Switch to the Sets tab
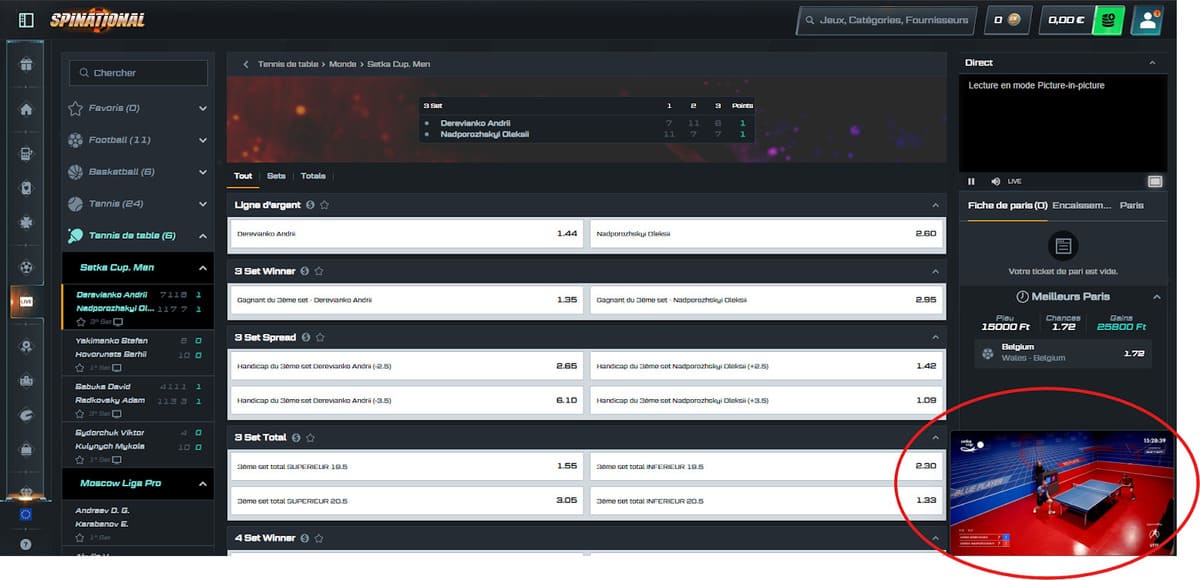 (276, 175)
